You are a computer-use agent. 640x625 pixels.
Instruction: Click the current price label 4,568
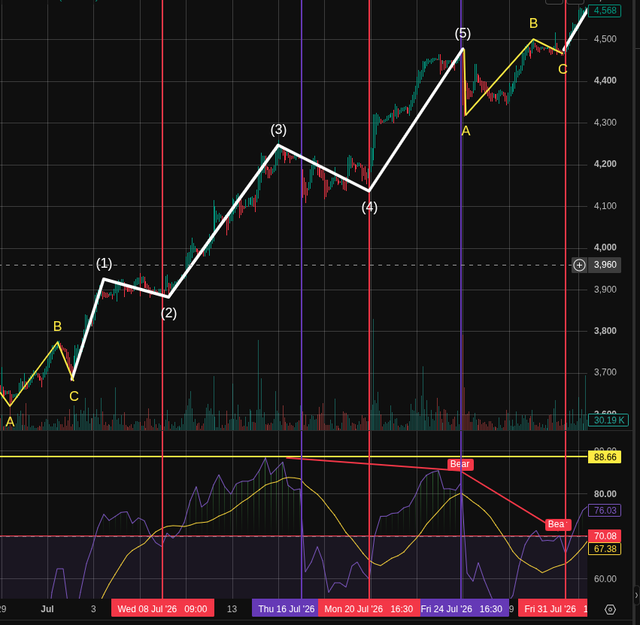click(x=604, y=11)
